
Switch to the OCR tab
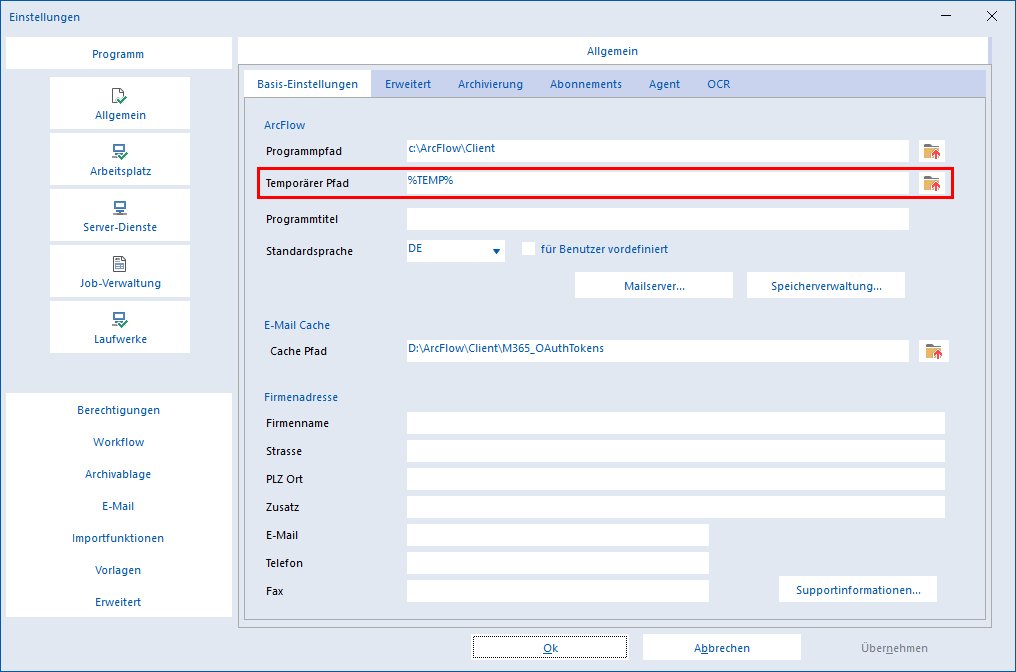719,84
